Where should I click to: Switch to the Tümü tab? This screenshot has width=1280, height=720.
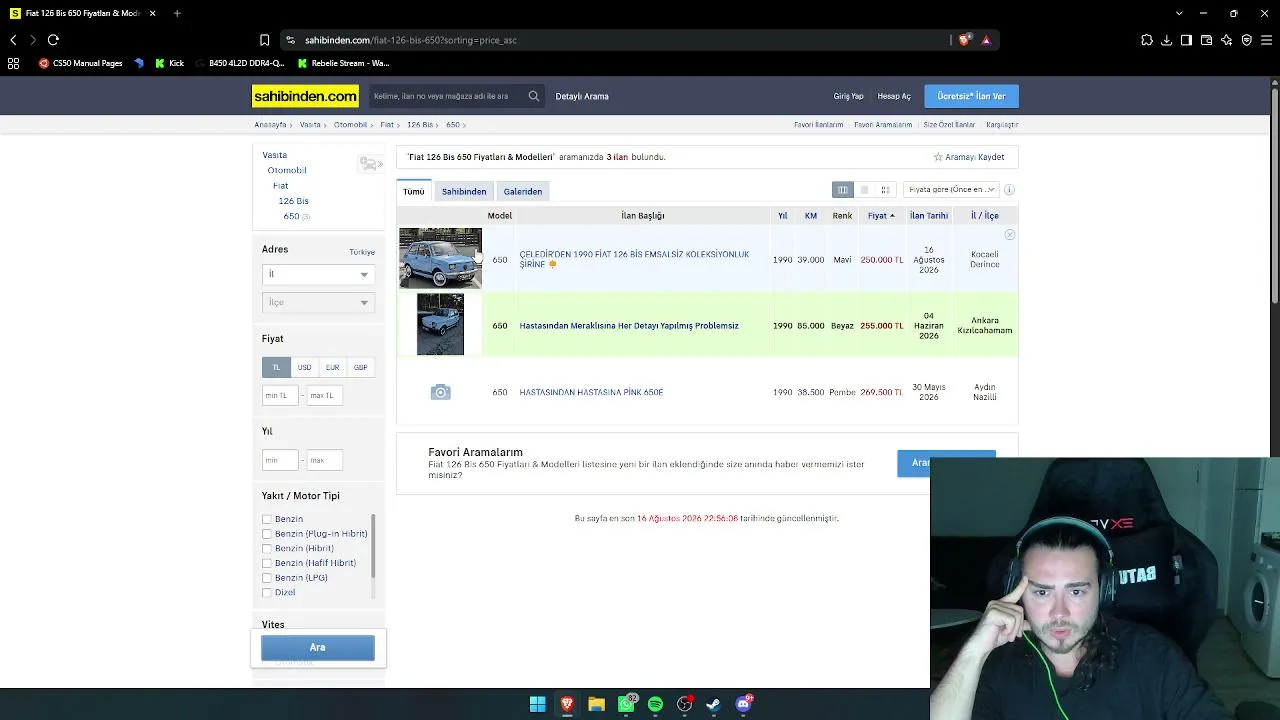414,191
